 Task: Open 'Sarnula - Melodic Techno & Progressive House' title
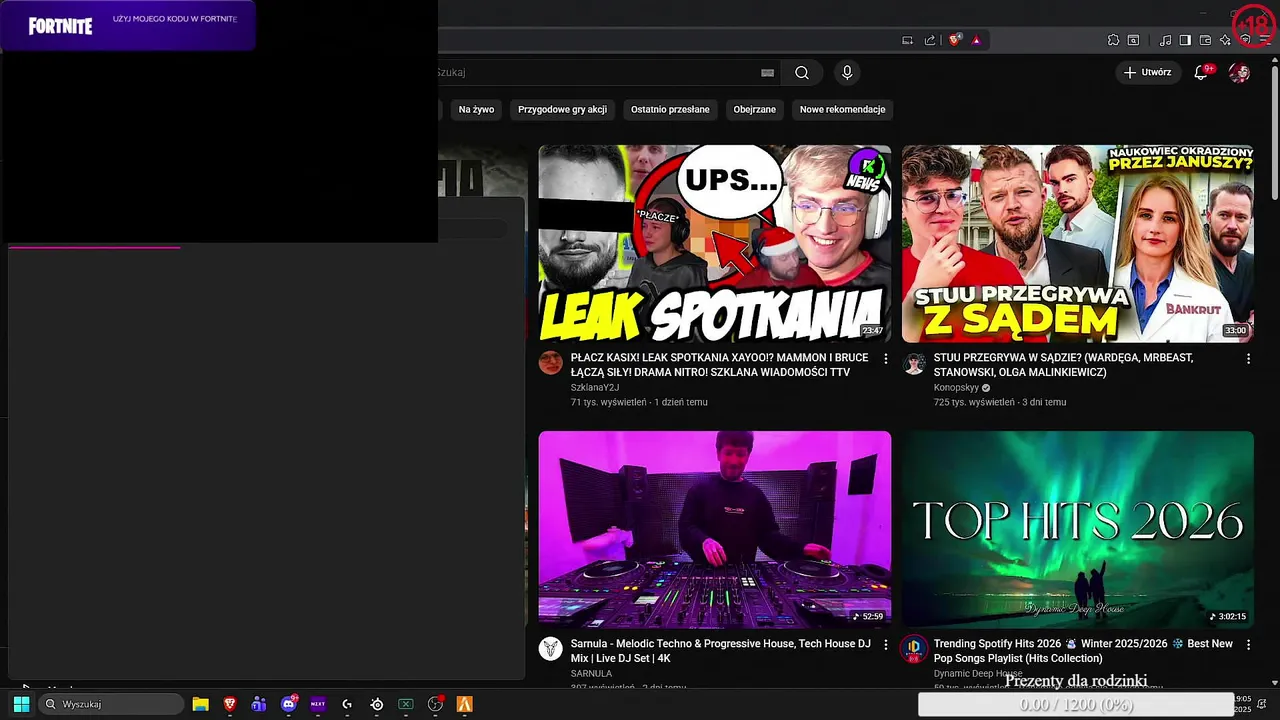[x=720, y=651]
